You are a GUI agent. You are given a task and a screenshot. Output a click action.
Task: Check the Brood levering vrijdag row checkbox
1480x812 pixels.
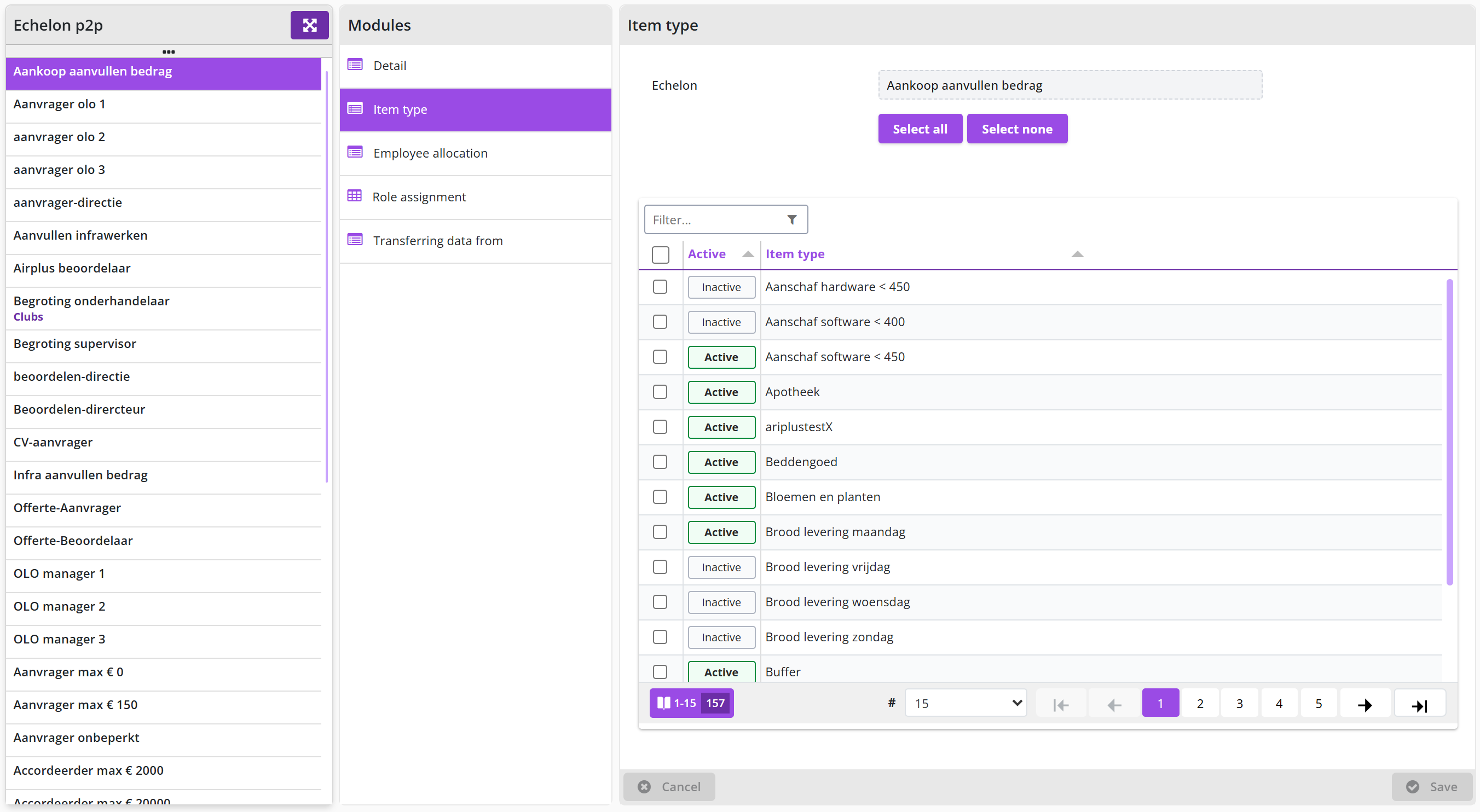660,567
